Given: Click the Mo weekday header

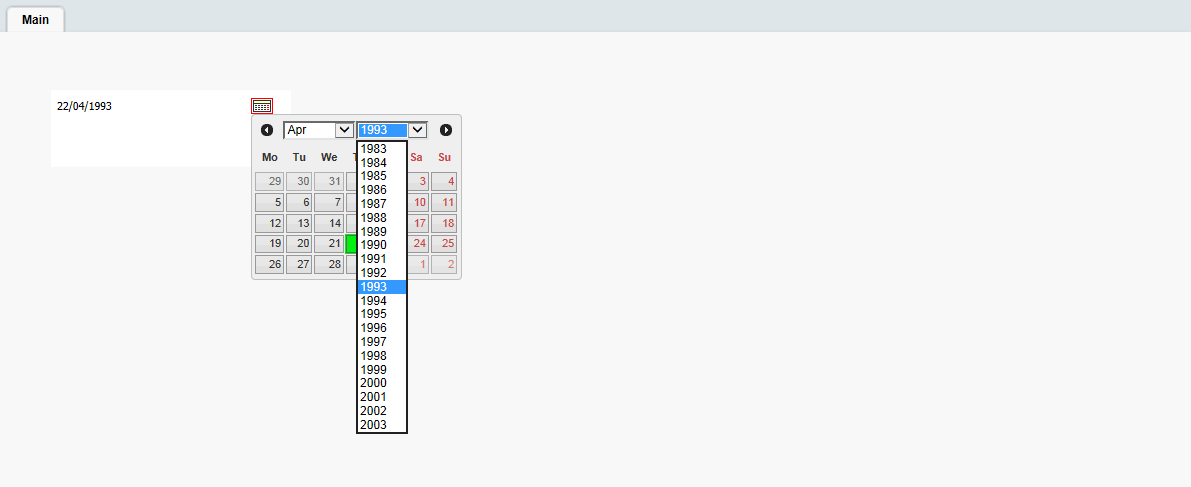Looking at the screenshot, I should click(270, 157).
